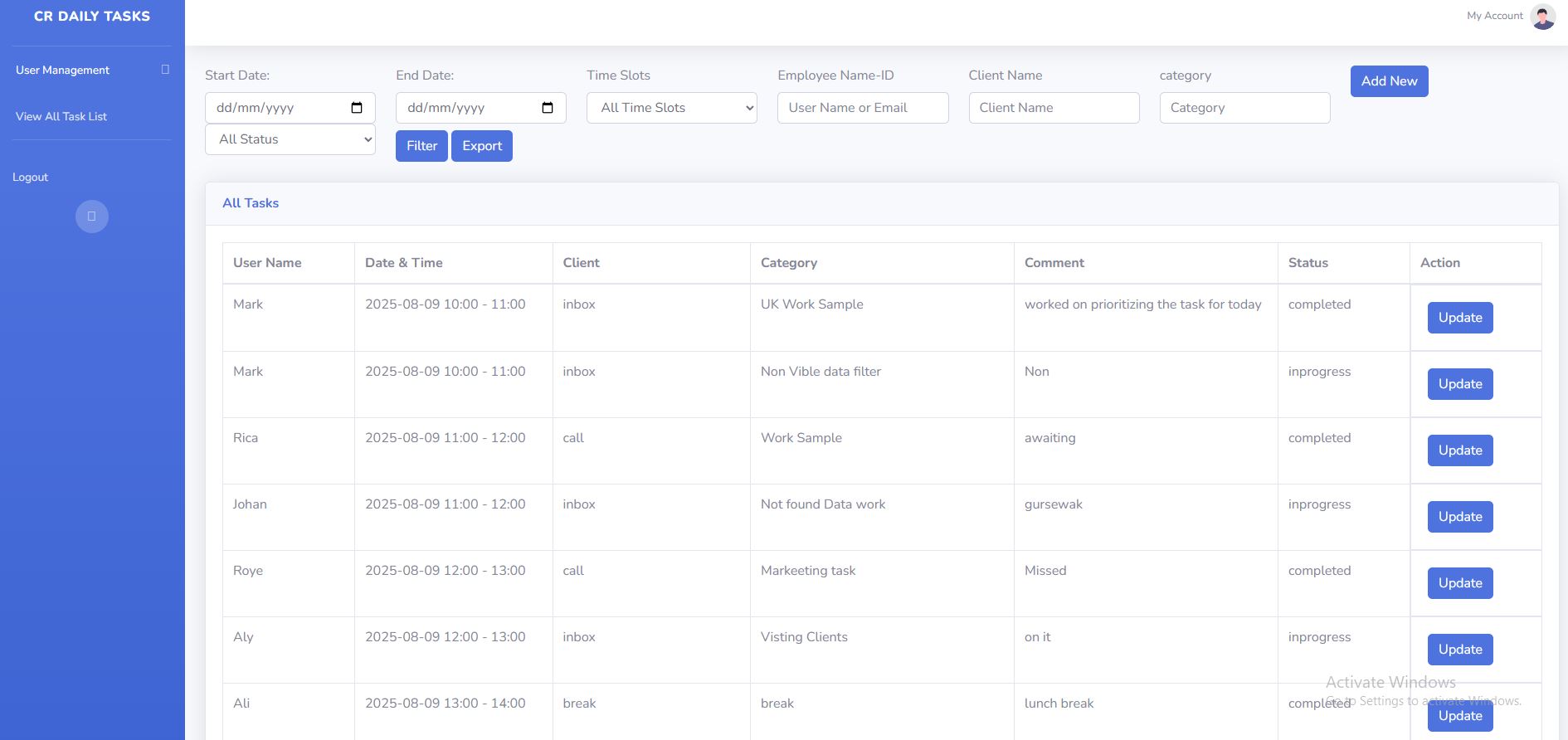Viewport: 1568px width, 740px height.
Task: Open the All Status dropdown
Action: tap(290, 139)
